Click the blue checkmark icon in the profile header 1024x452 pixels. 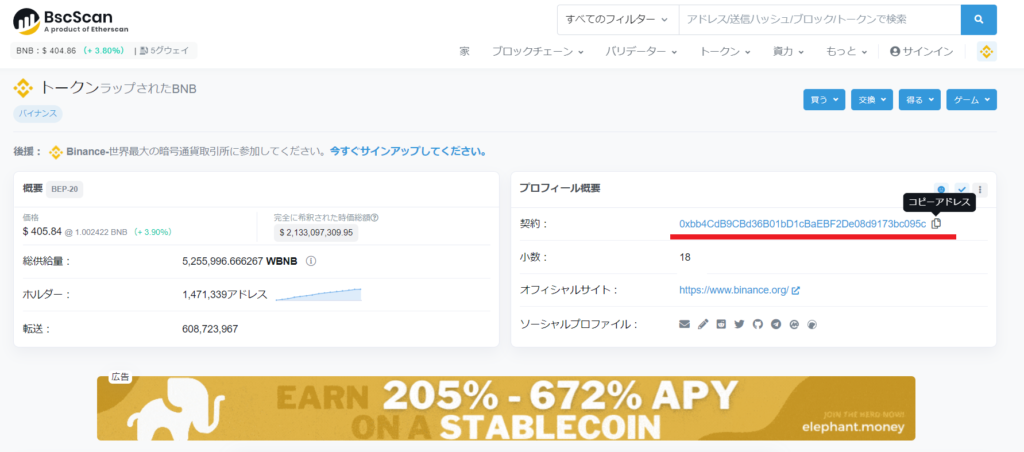(x=961, y=190)
